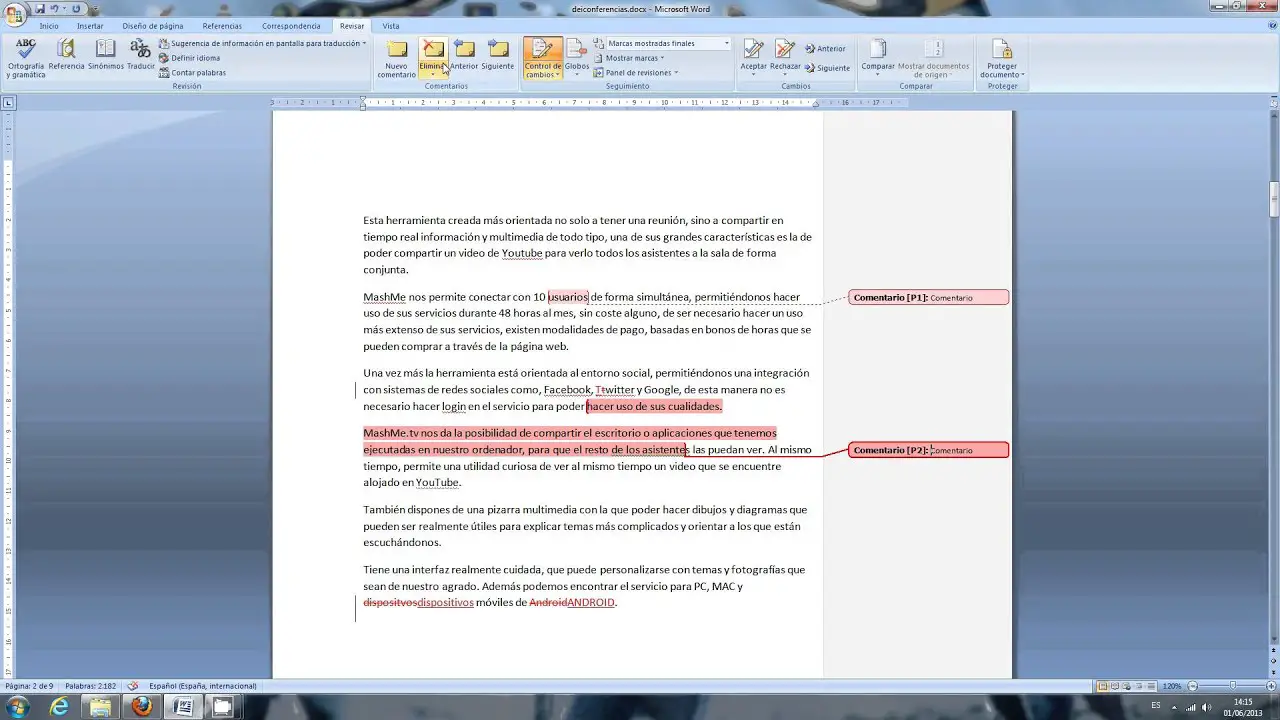Open Firefox from taskbar
Image resolution: width=1280 pixels, height=720 pixels.
(x=142, y=707)
